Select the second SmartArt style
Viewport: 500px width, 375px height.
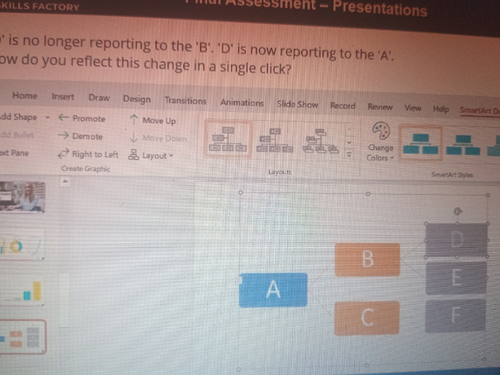point(463,145)
